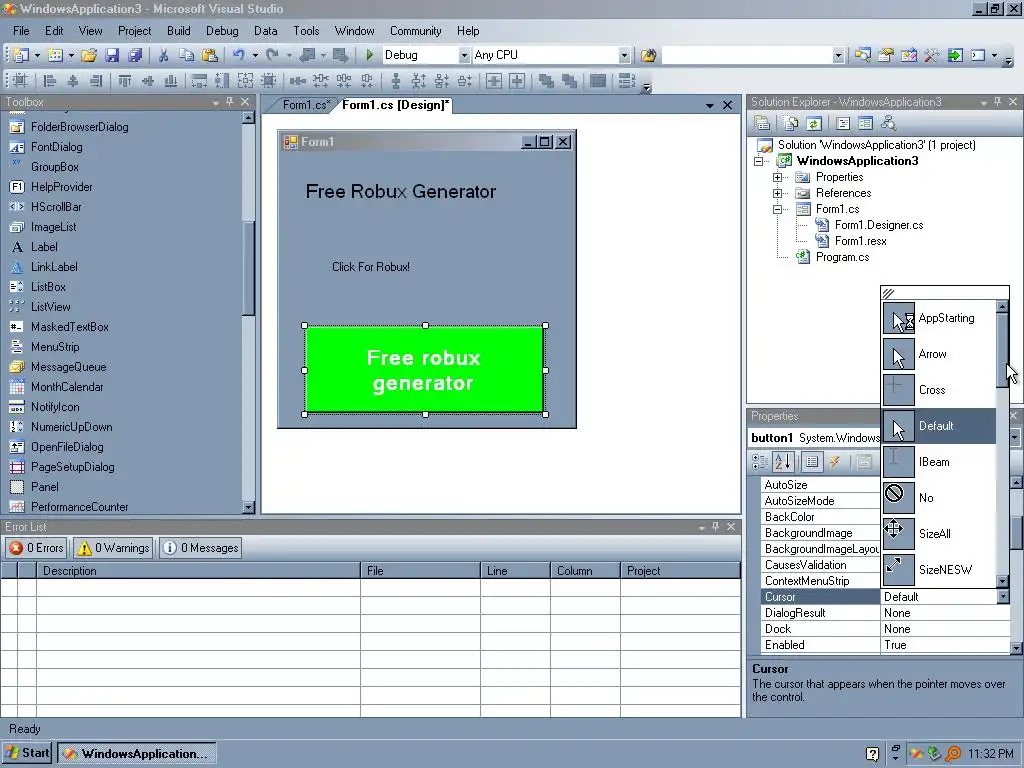Screen dimensions: 1024x768
Task: Toggle the 0 Messages filter button
Action: point(200,548)
